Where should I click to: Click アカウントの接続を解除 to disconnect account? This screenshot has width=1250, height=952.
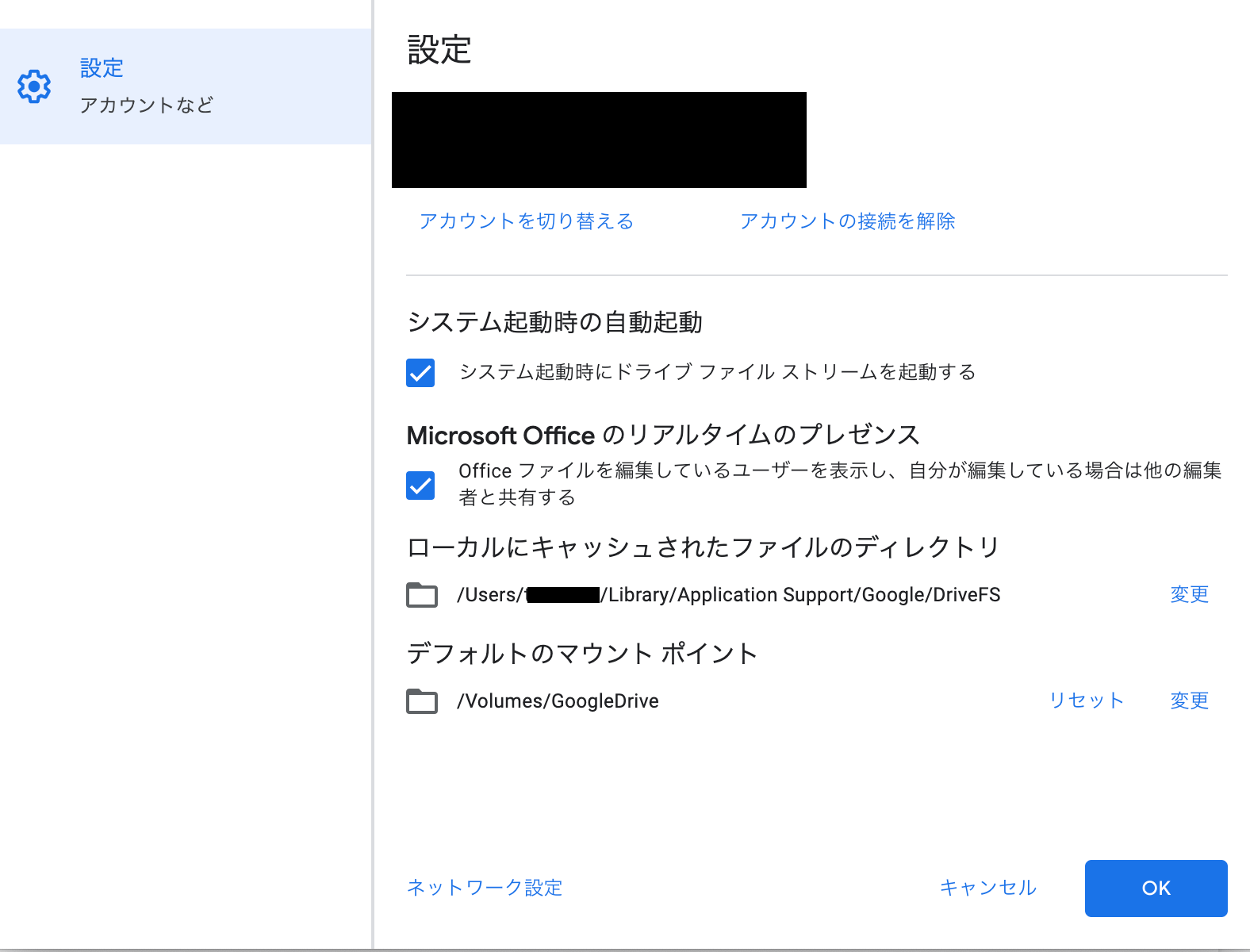point(847,221)
